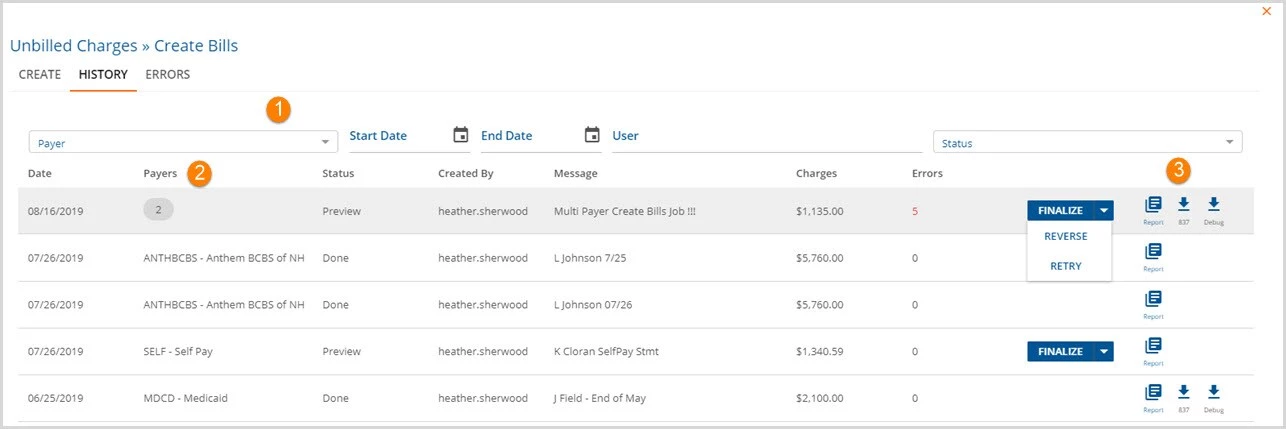The image size is (1286, 429).
Task: Open the Start Date calendar picker
Action: [x=461, y=135]
